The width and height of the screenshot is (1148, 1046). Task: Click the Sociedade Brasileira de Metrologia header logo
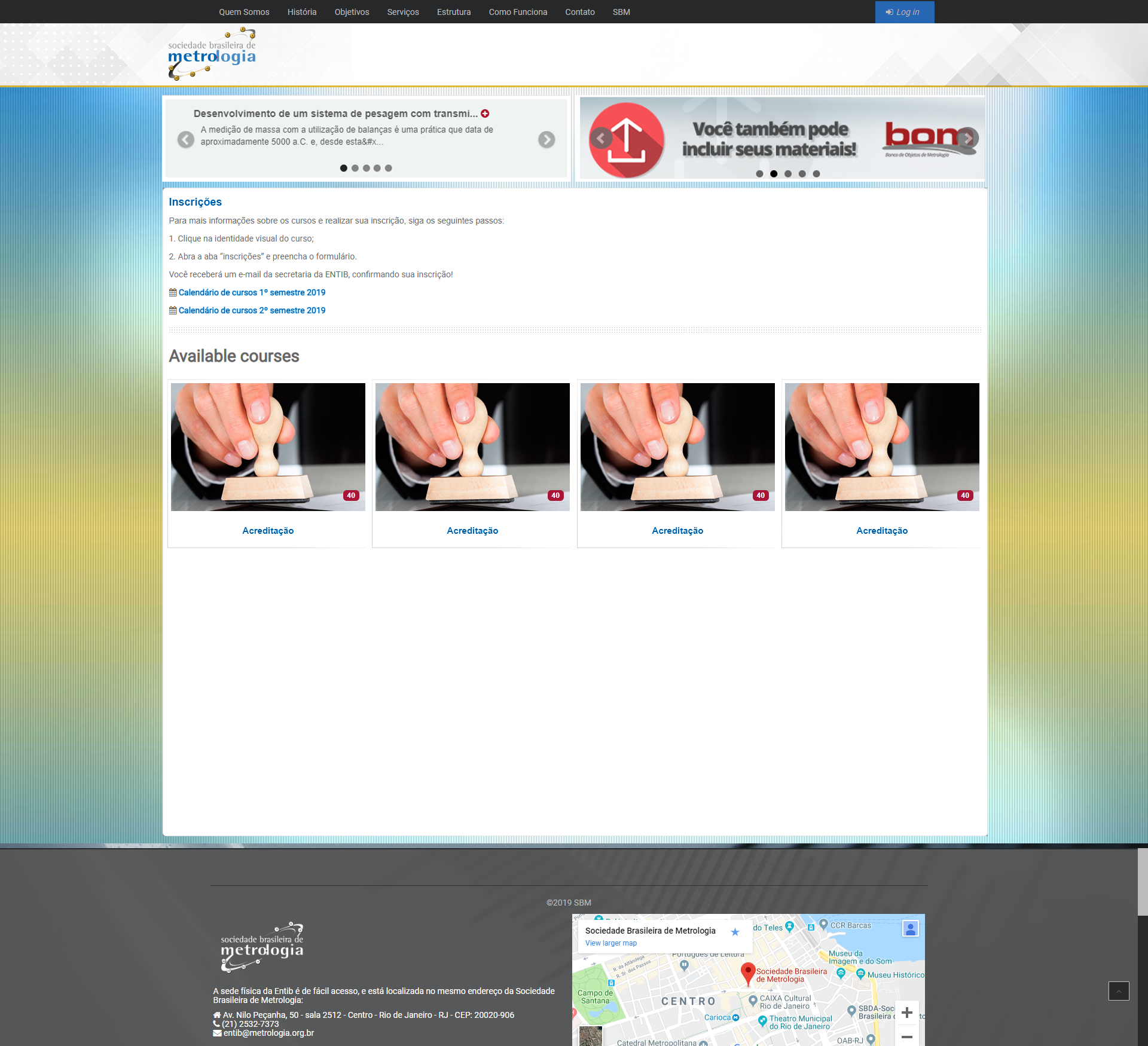coord(212,54)
